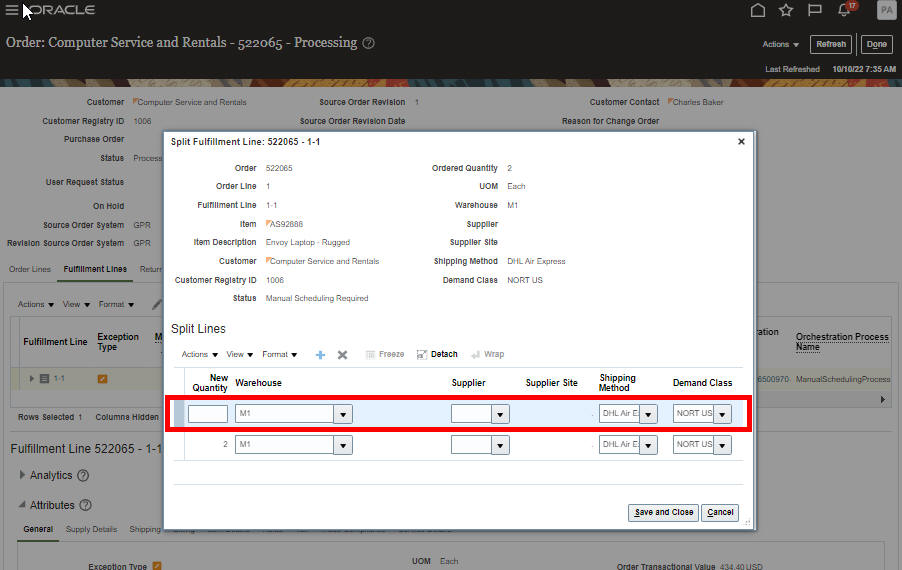Click exception icon in row 1-1
Screen dimensions: 902x570
tap(102, 379)
